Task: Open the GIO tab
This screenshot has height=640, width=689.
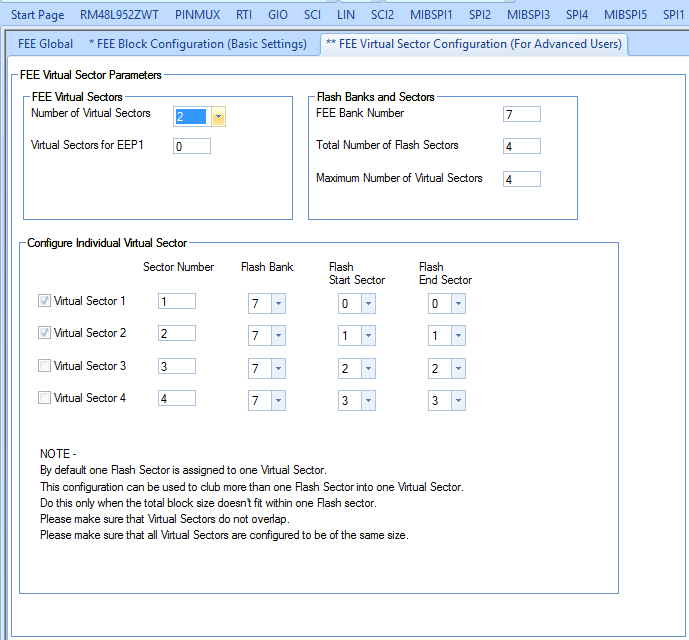Action: pyautogui.click(x=278, y=15)
